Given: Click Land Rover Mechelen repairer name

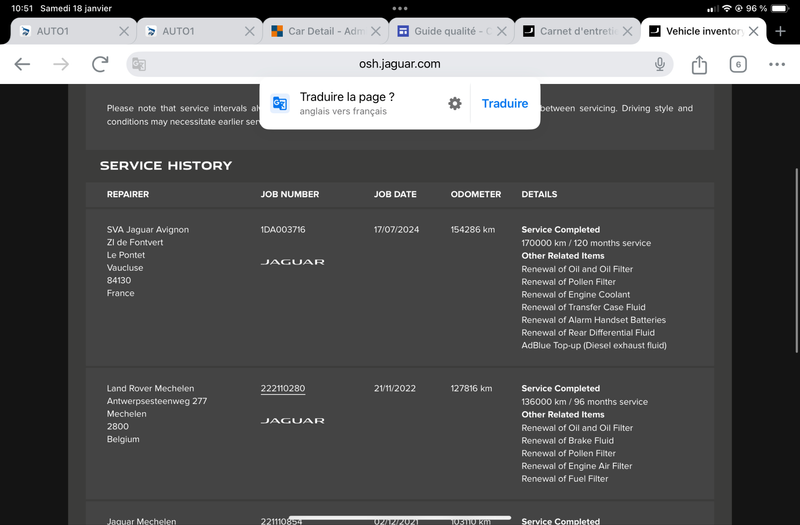Looking at the screenshot, I should click(x=150, y=388).
